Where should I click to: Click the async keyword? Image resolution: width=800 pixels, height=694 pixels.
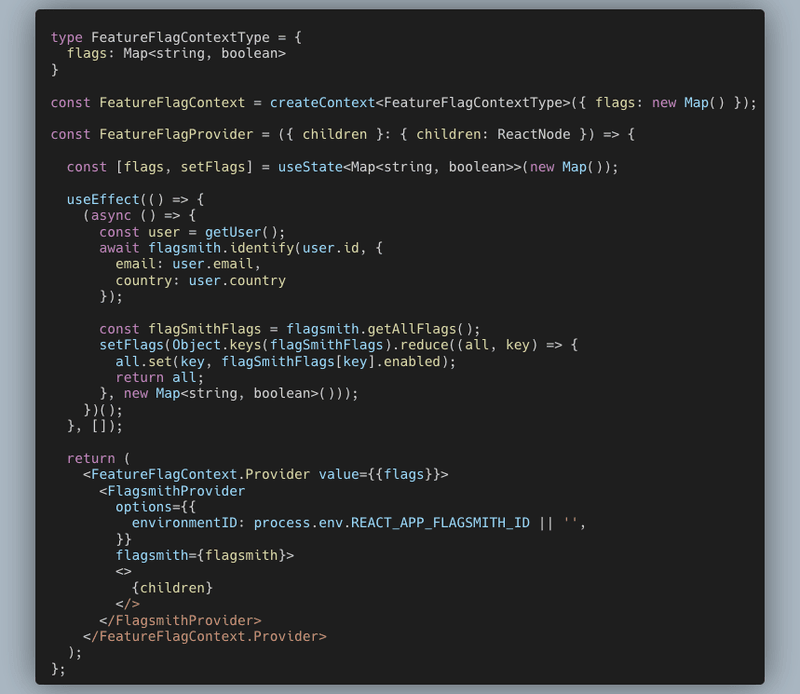click(x=111, y=216)
